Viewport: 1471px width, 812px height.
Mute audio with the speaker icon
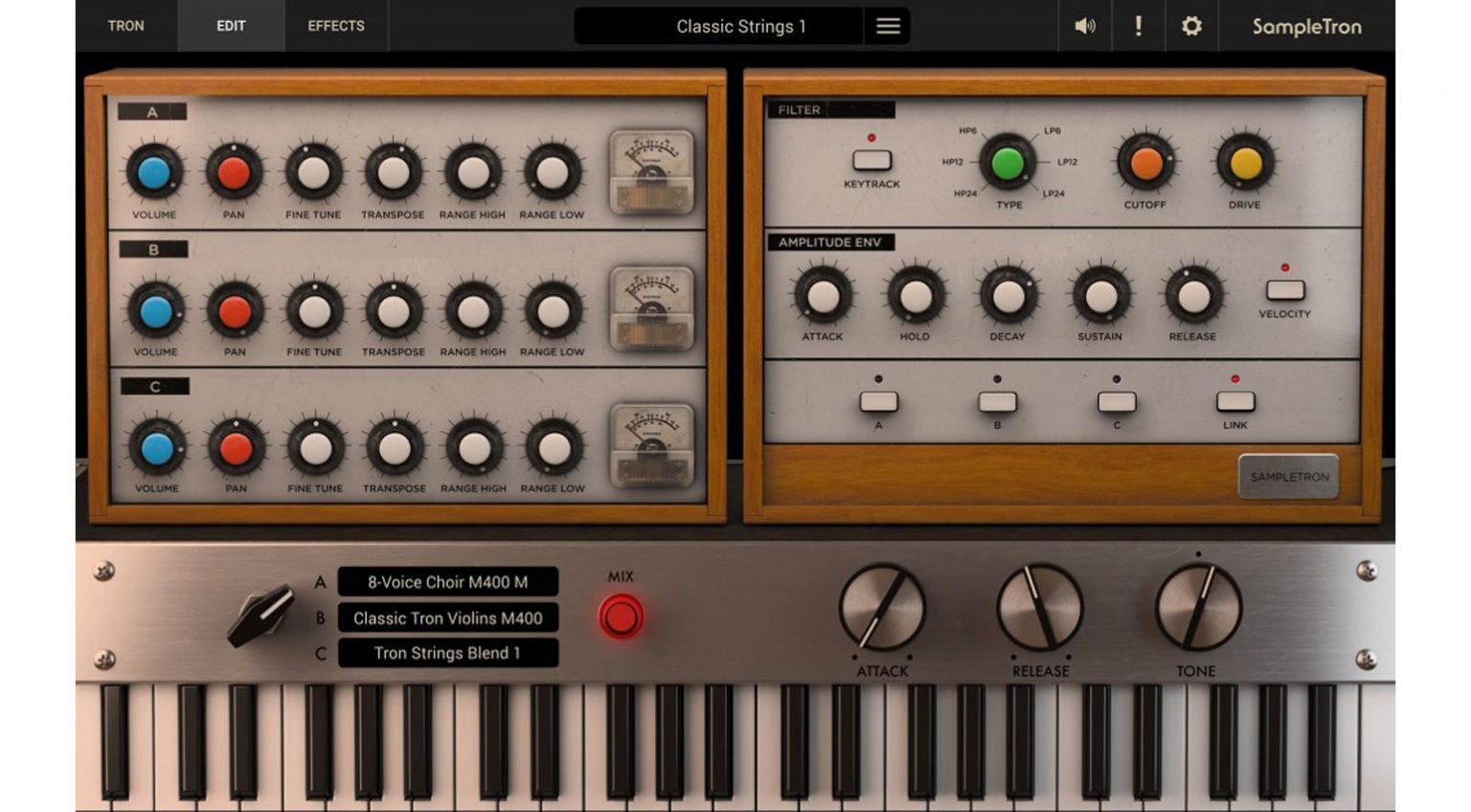[x=1083, y=26]
